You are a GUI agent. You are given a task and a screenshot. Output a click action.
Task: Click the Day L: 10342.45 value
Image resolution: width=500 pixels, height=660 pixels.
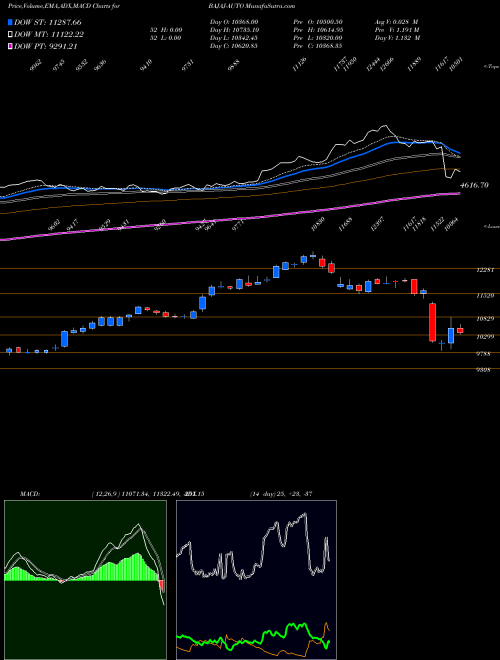(x=234, y=38)
